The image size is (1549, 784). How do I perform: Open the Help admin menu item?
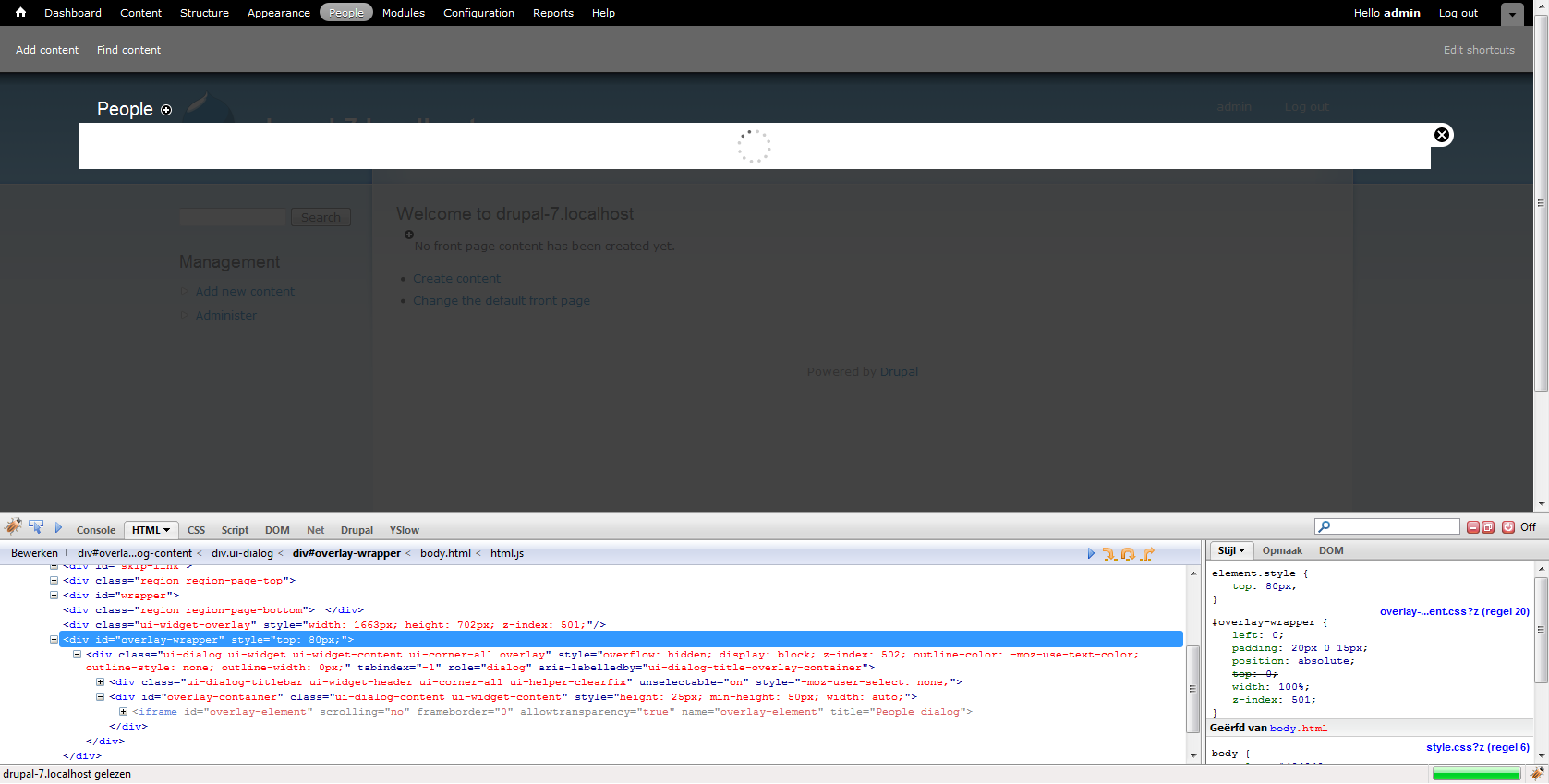[603, 13]
